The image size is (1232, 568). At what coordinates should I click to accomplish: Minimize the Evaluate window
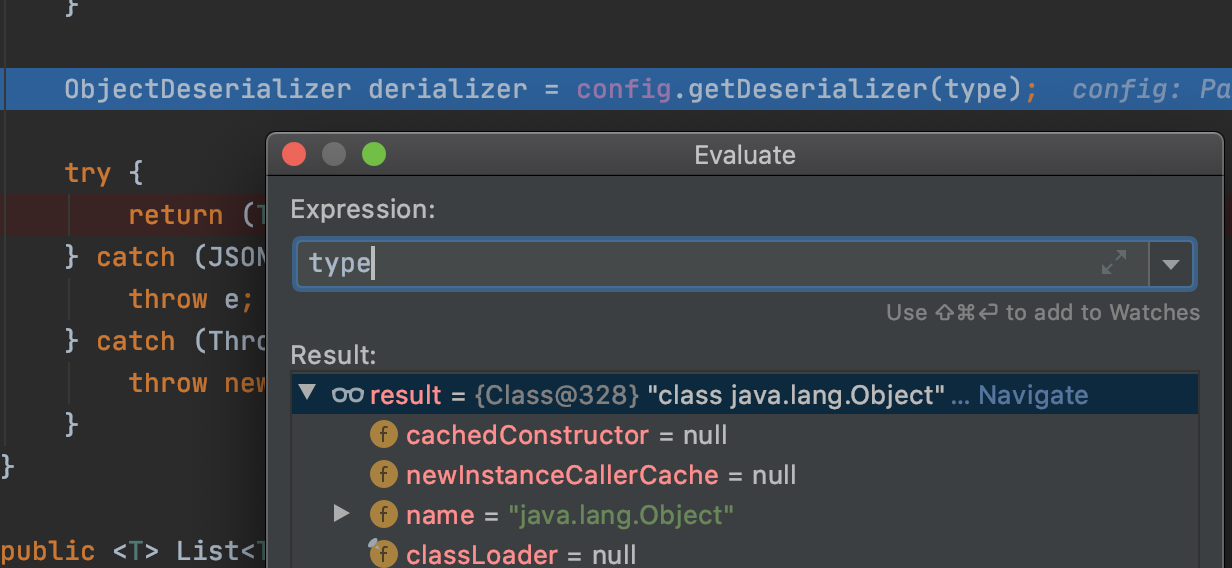click(x=334, y=154)
